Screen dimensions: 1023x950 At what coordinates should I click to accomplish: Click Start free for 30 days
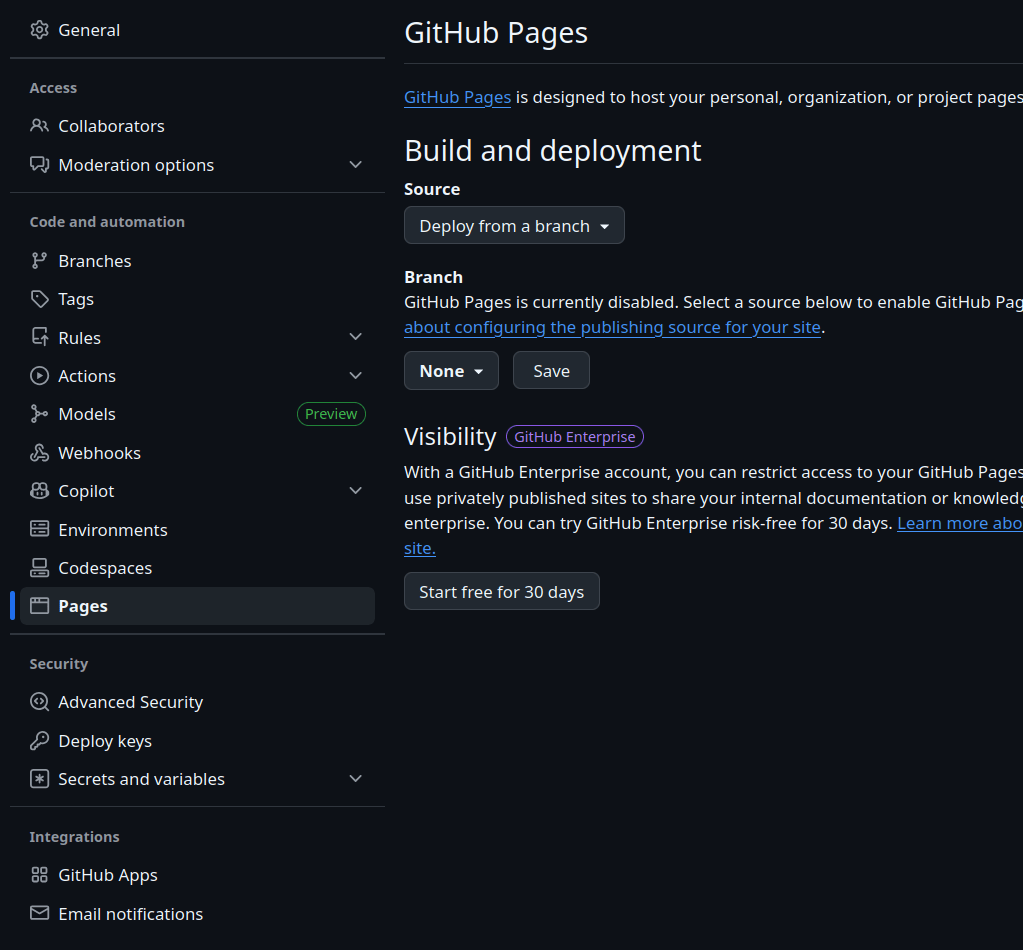point(502,591)
